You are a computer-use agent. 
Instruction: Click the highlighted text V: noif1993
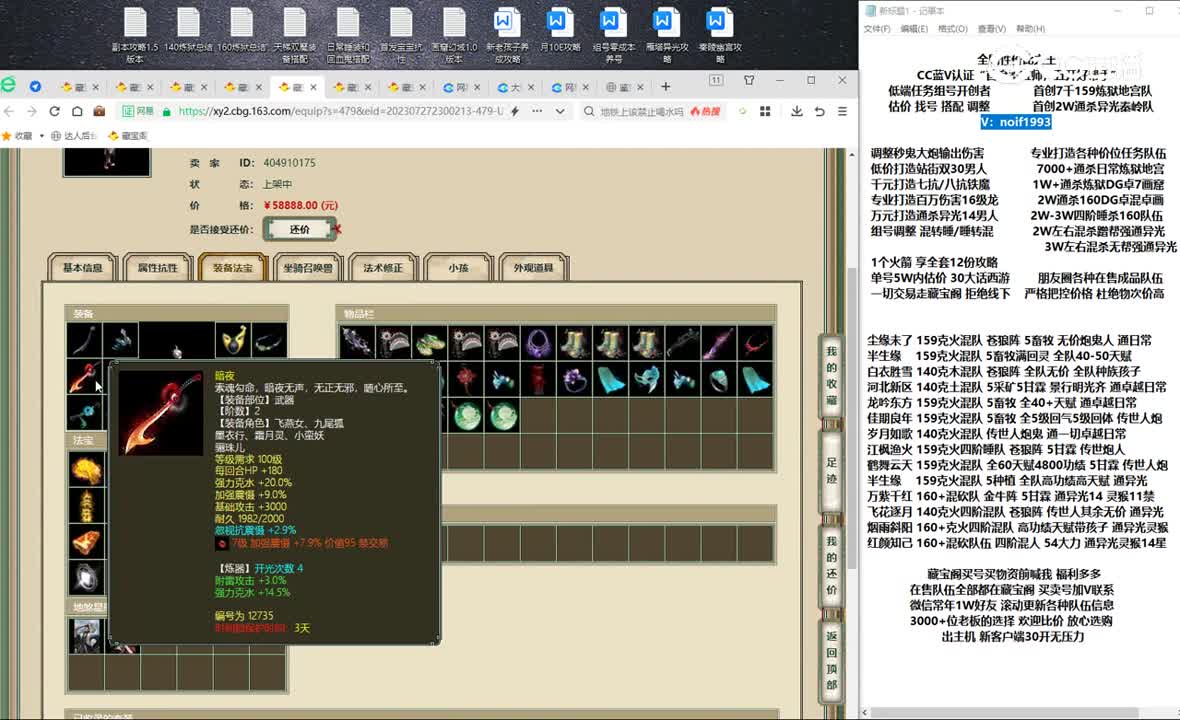tap(1016, 122)
